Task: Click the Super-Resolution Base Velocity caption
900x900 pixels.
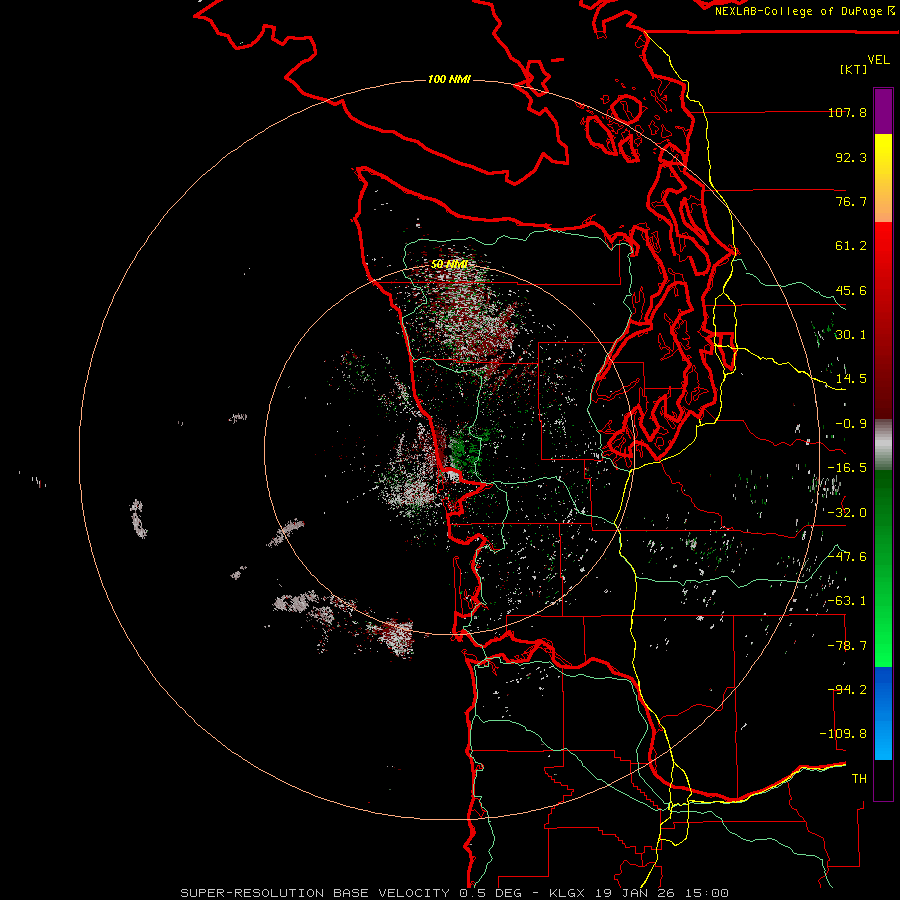Action: pyautogui.click(x=455, y=893)
